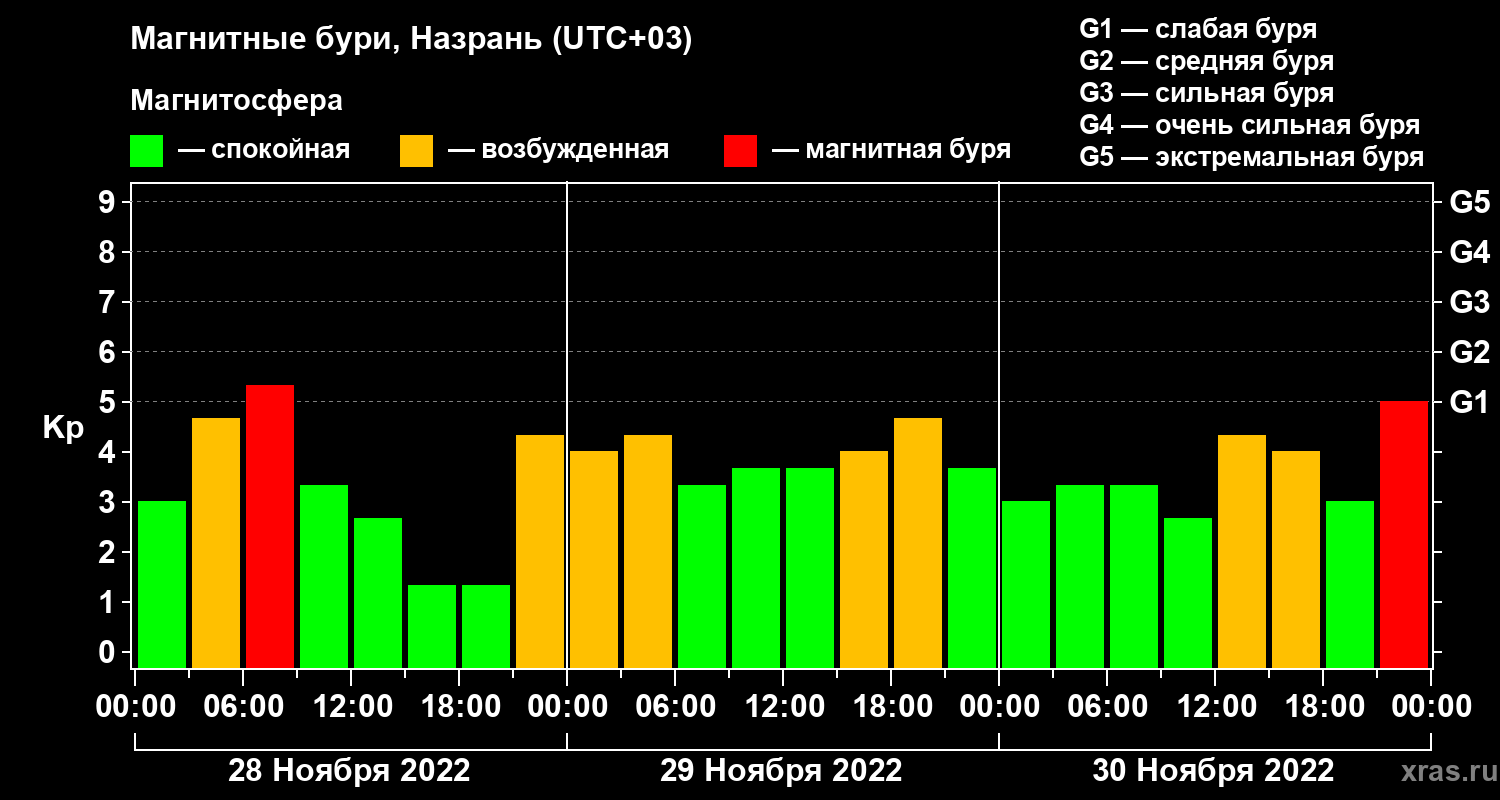Click the G1 storm level label on right axis
The height and width of the screenshot is (800, 1500).
[1469, 402]
